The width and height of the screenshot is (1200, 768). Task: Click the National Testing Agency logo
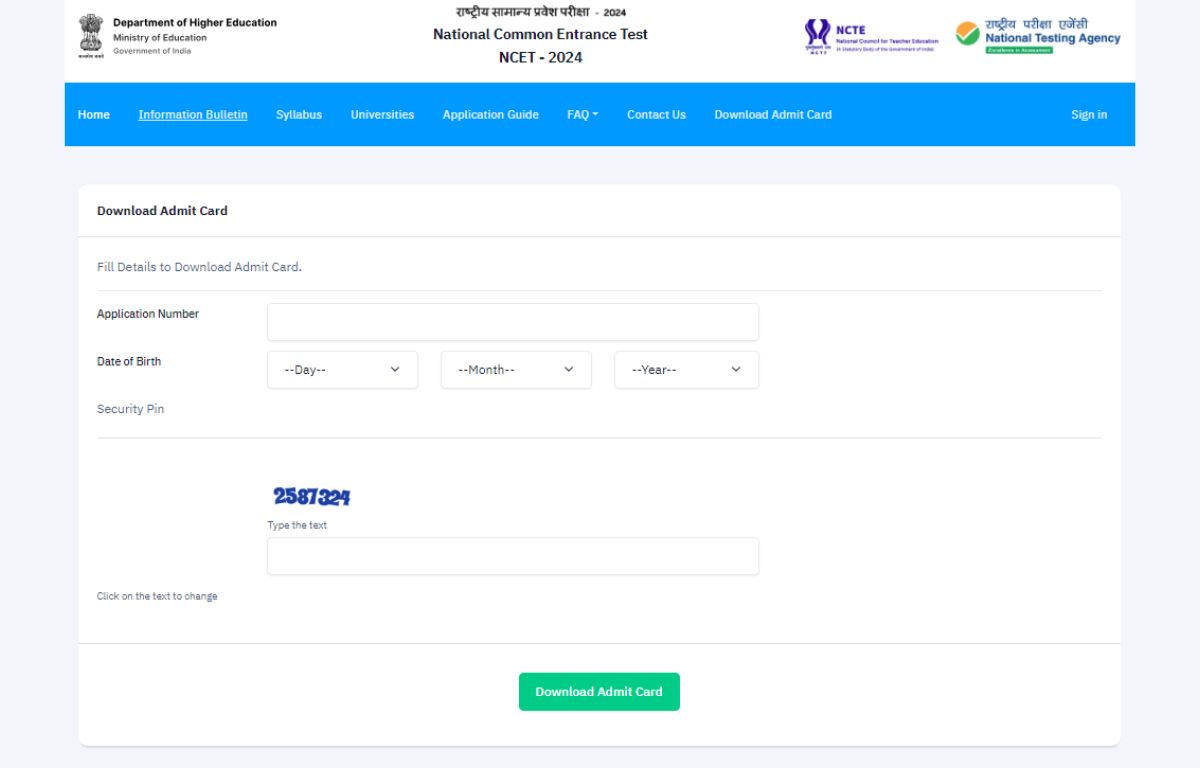click(x=1037, y=35)
